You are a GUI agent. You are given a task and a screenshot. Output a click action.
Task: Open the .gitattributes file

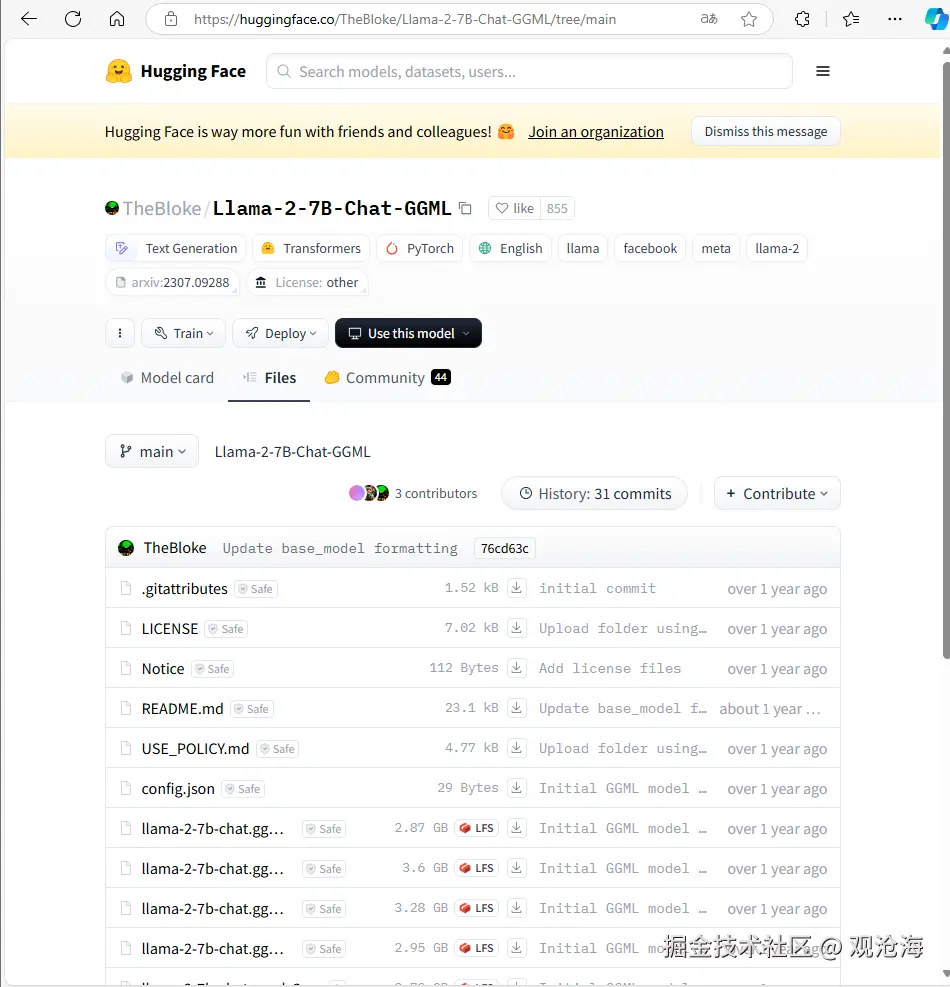click(x=184, y=589)
